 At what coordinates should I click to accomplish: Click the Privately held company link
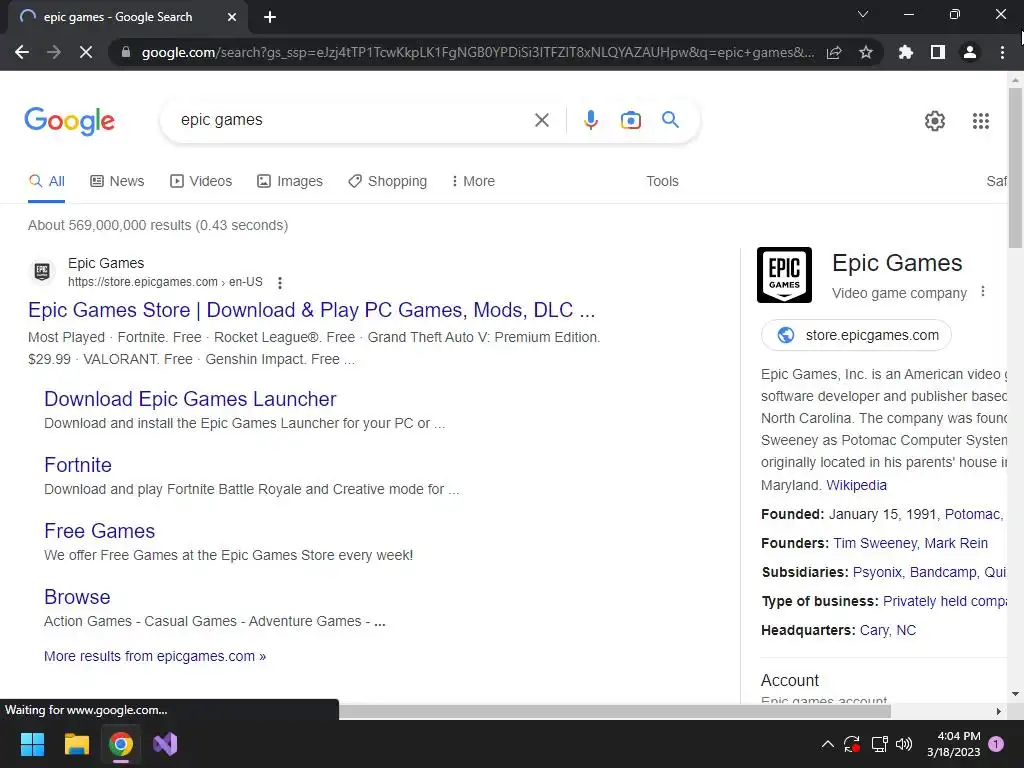pos(945,601)
